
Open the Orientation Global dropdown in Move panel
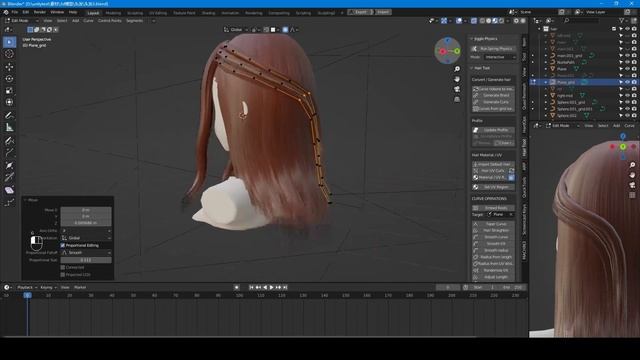coord(86,238)
